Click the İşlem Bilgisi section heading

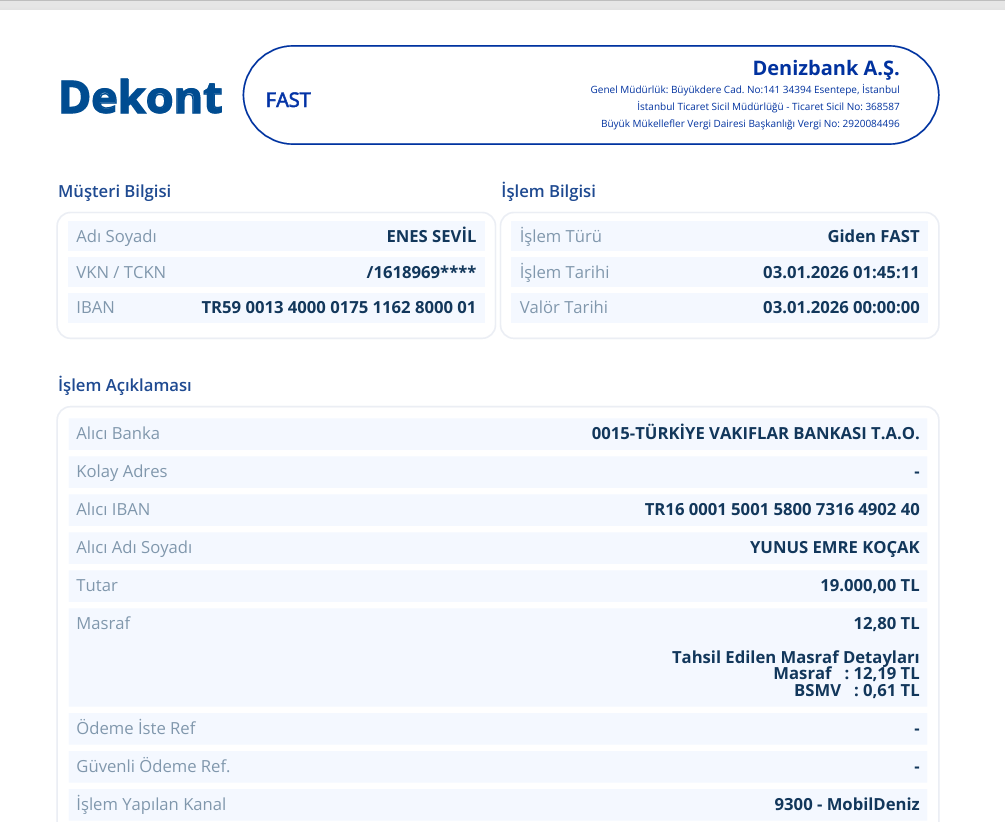coord(549,191)
